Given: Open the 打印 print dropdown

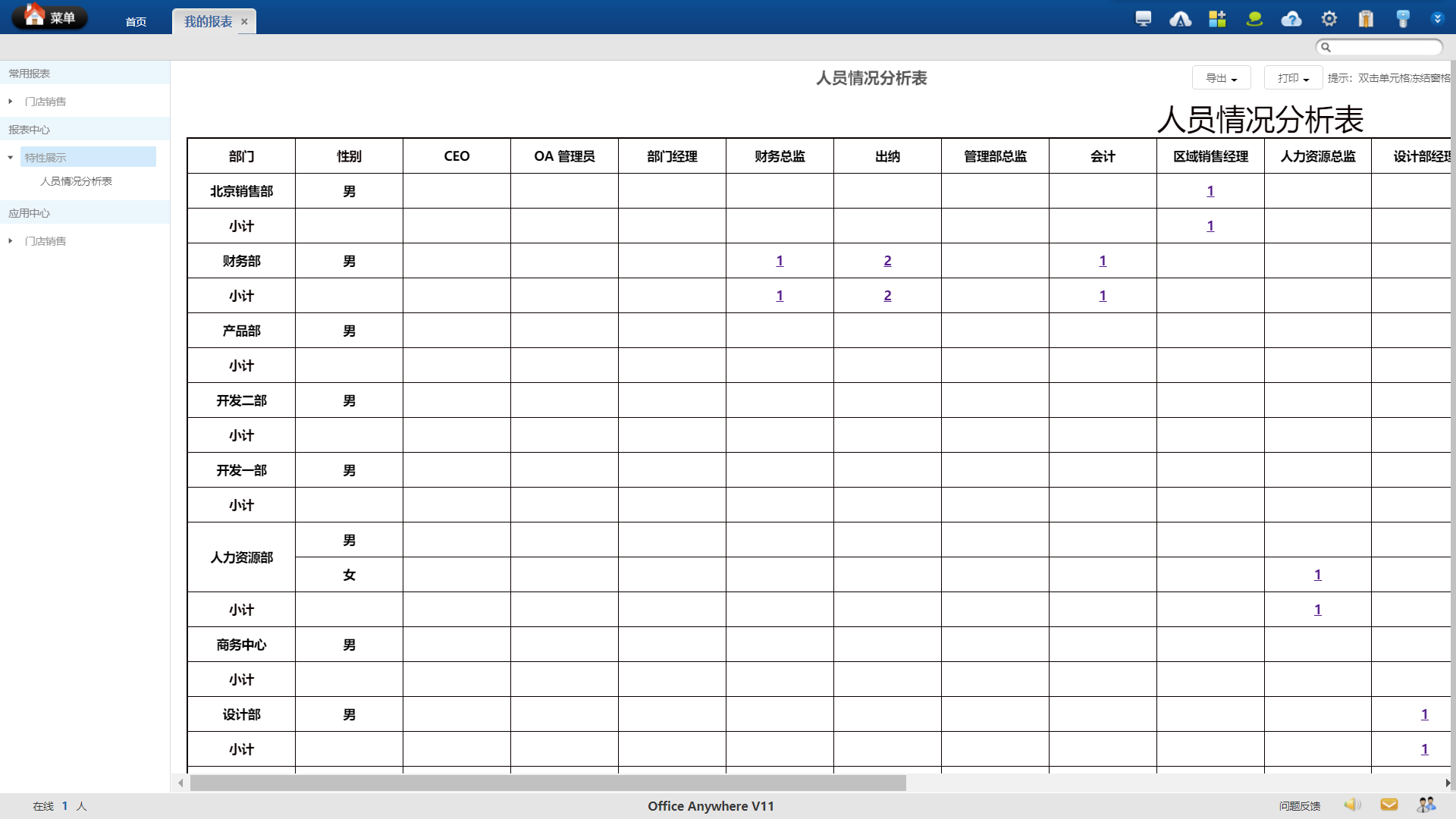Looking at the screenshot, I should [1293, 78].
